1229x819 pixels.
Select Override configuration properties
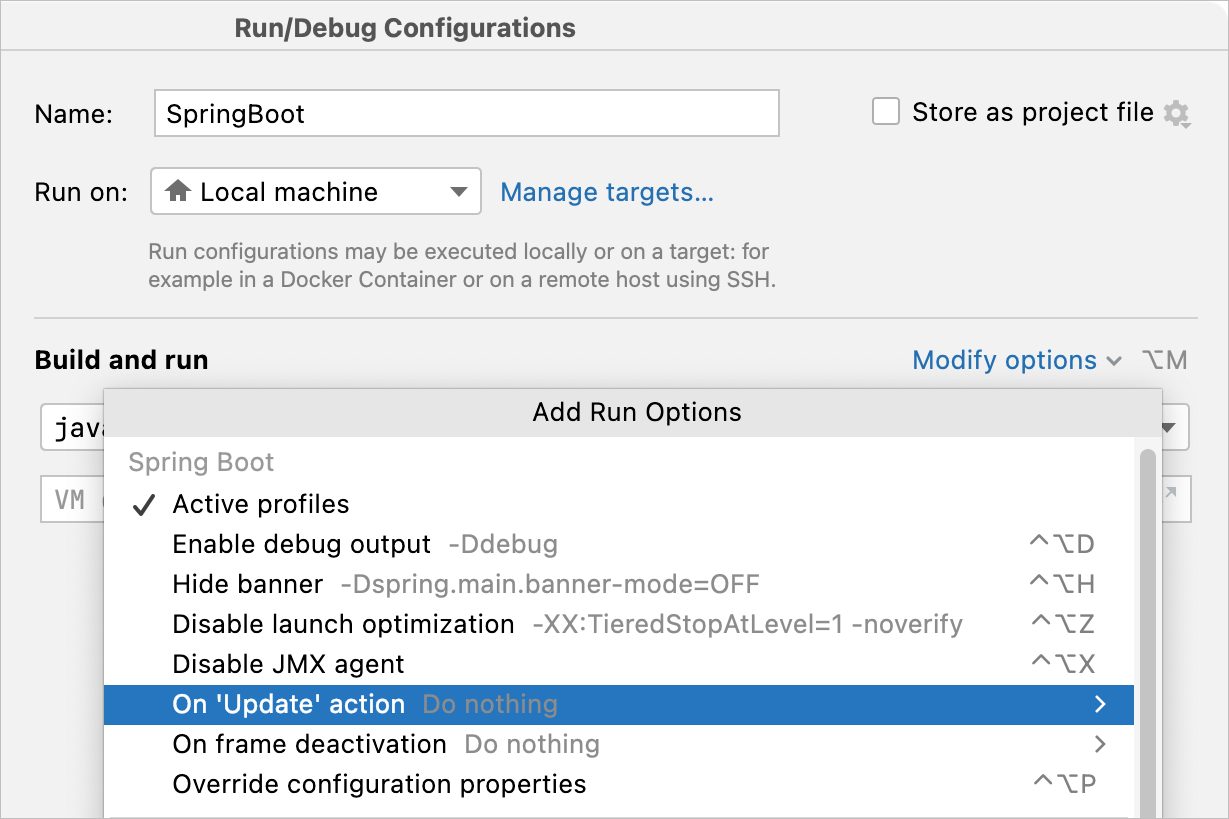(x=380, y=784)
